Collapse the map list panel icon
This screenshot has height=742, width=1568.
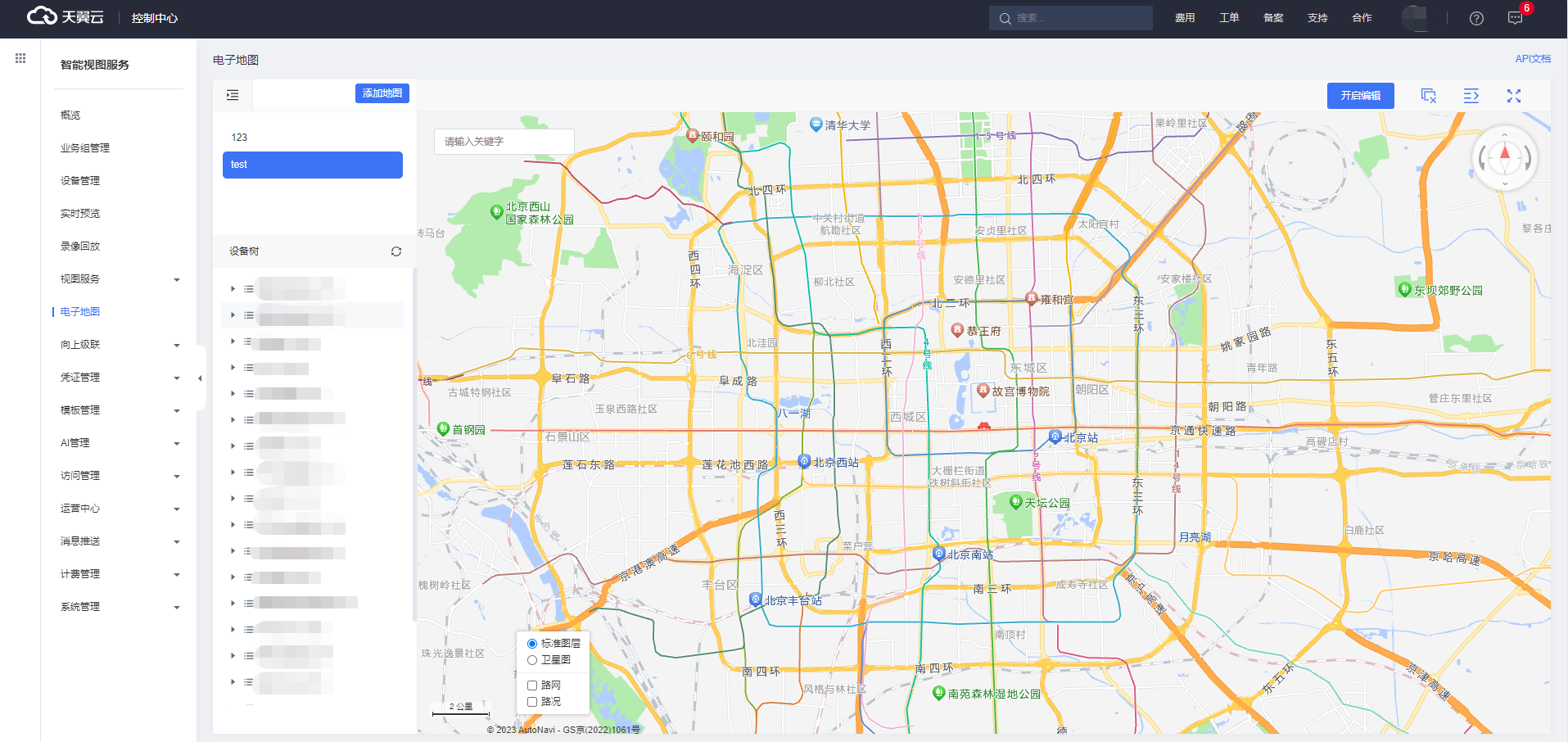(233, 95)
